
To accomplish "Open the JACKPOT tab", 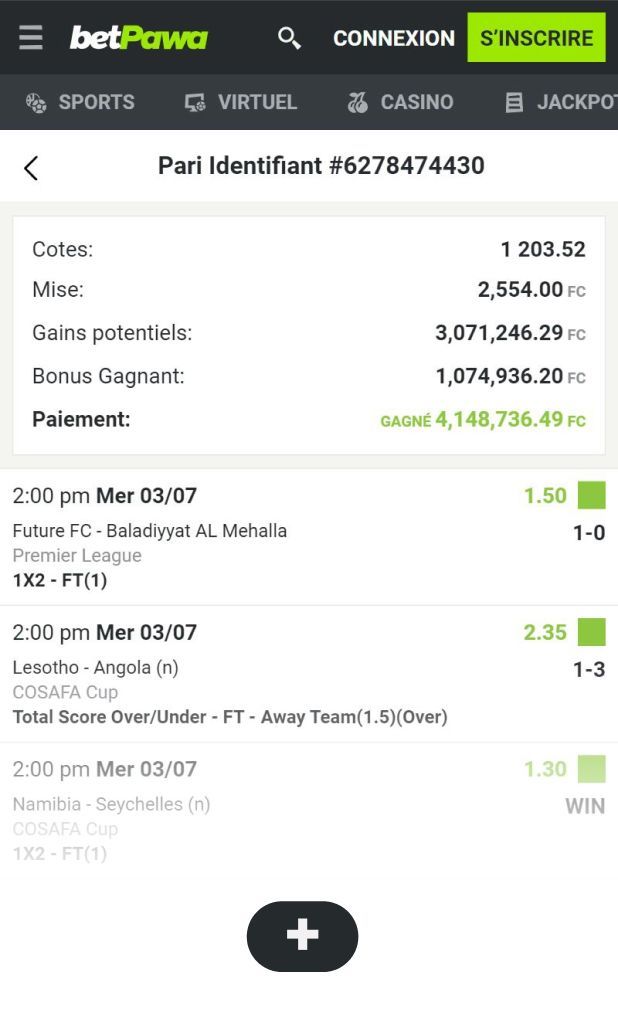I will (575, 102).
